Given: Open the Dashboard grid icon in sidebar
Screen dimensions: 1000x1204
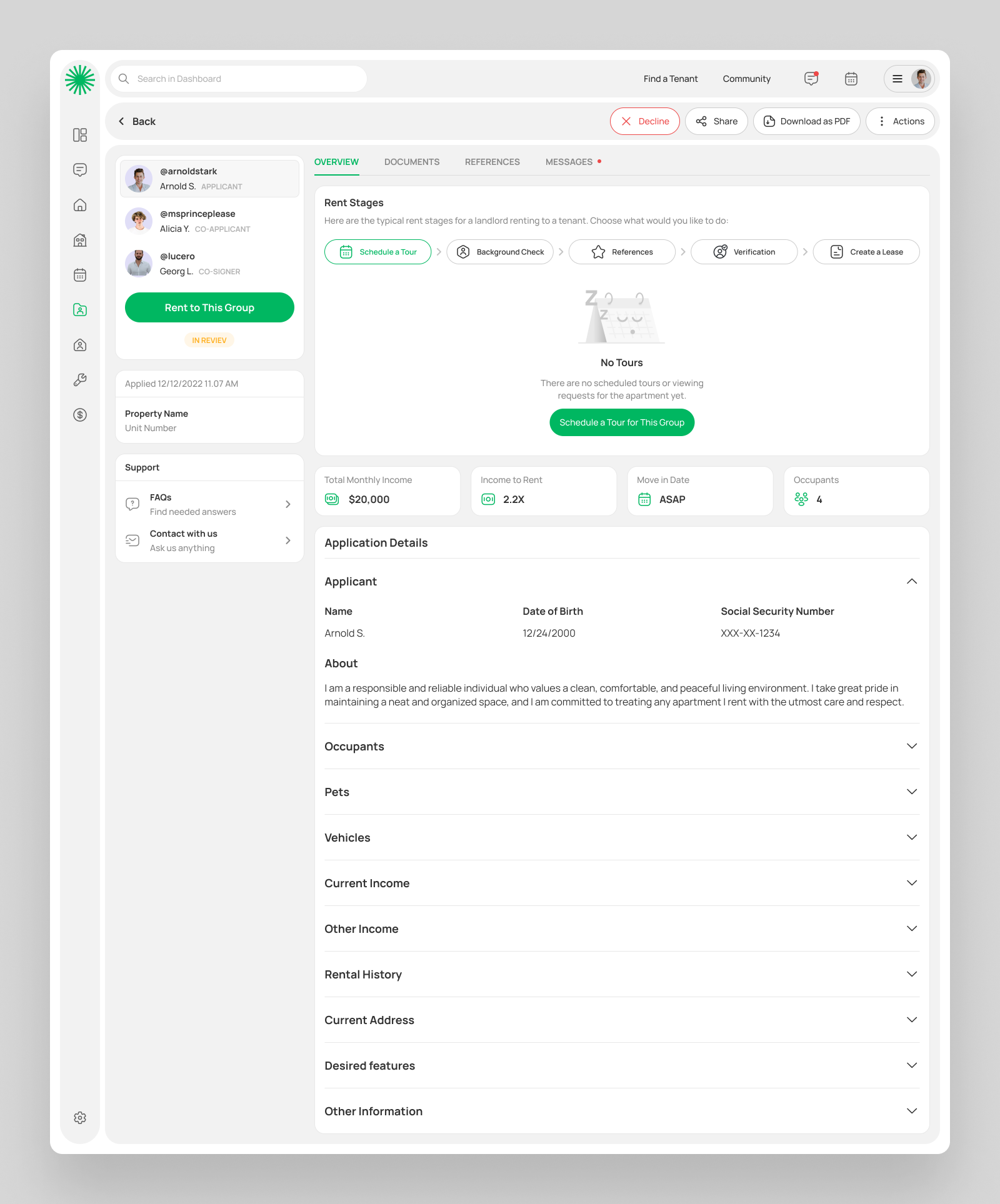Looking at the screenshot, I should (80, 135).
